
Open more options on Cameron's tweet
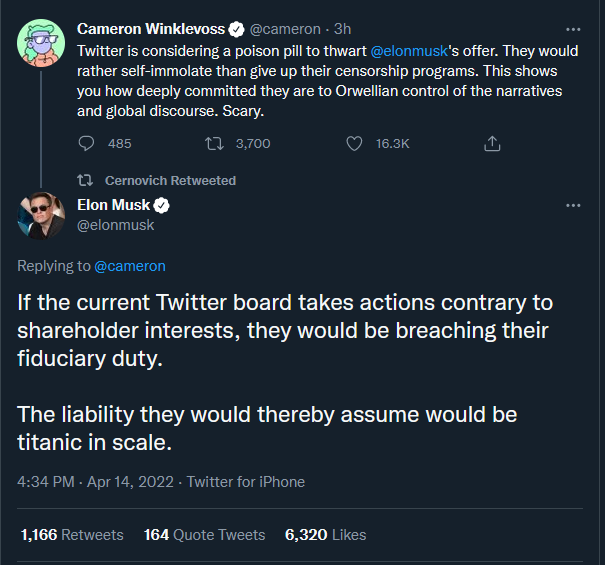[573, 29]
